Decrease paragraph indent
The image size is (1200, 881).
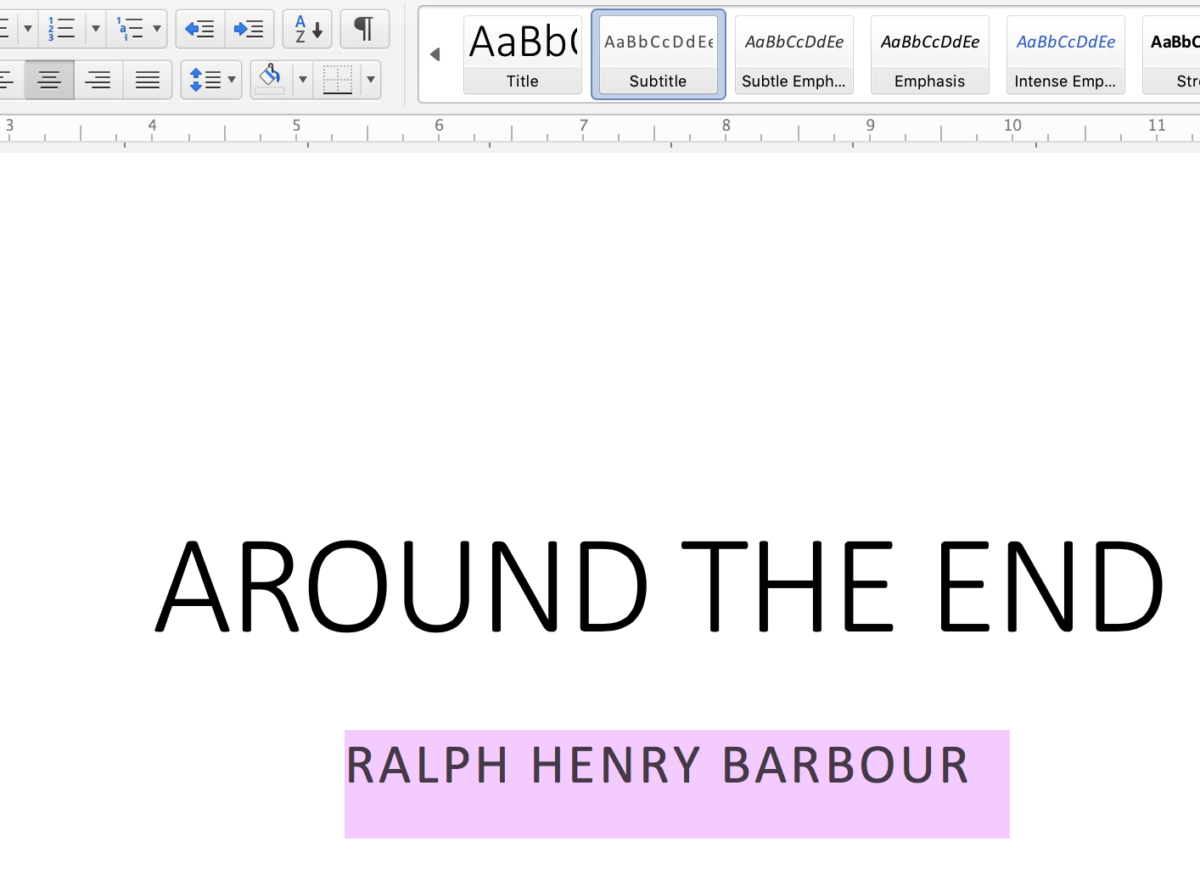(199, 29)
